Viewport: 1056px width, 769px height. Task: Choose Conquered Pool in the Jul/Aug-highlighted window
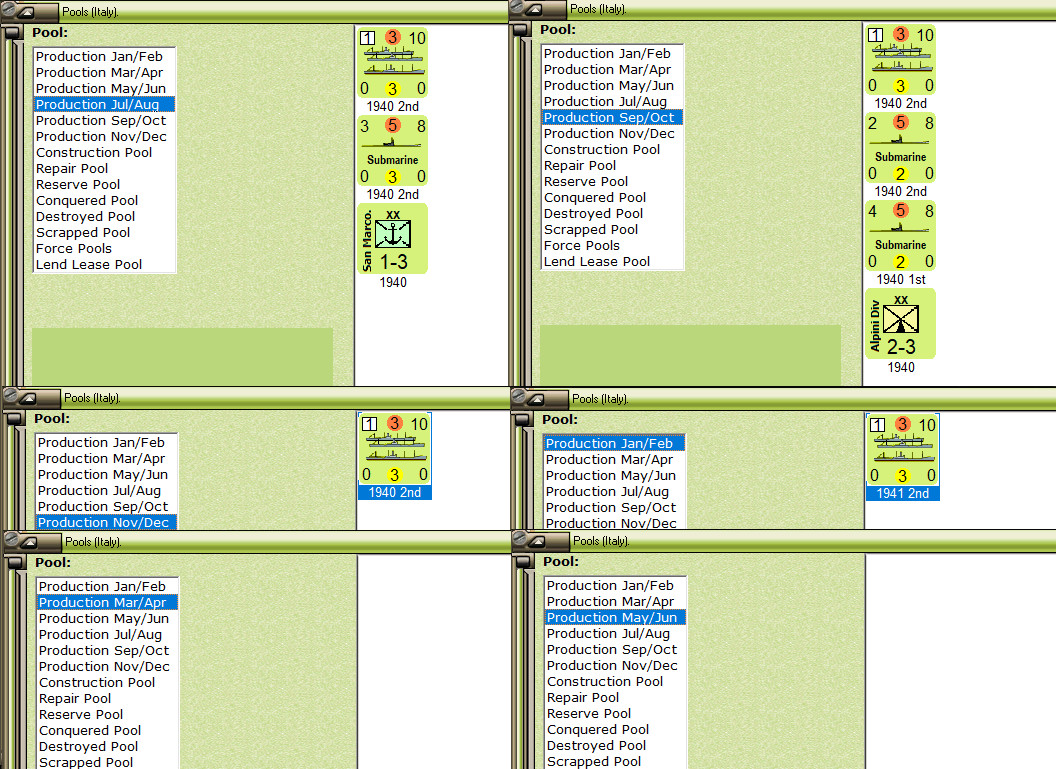[x=104, y=201]
